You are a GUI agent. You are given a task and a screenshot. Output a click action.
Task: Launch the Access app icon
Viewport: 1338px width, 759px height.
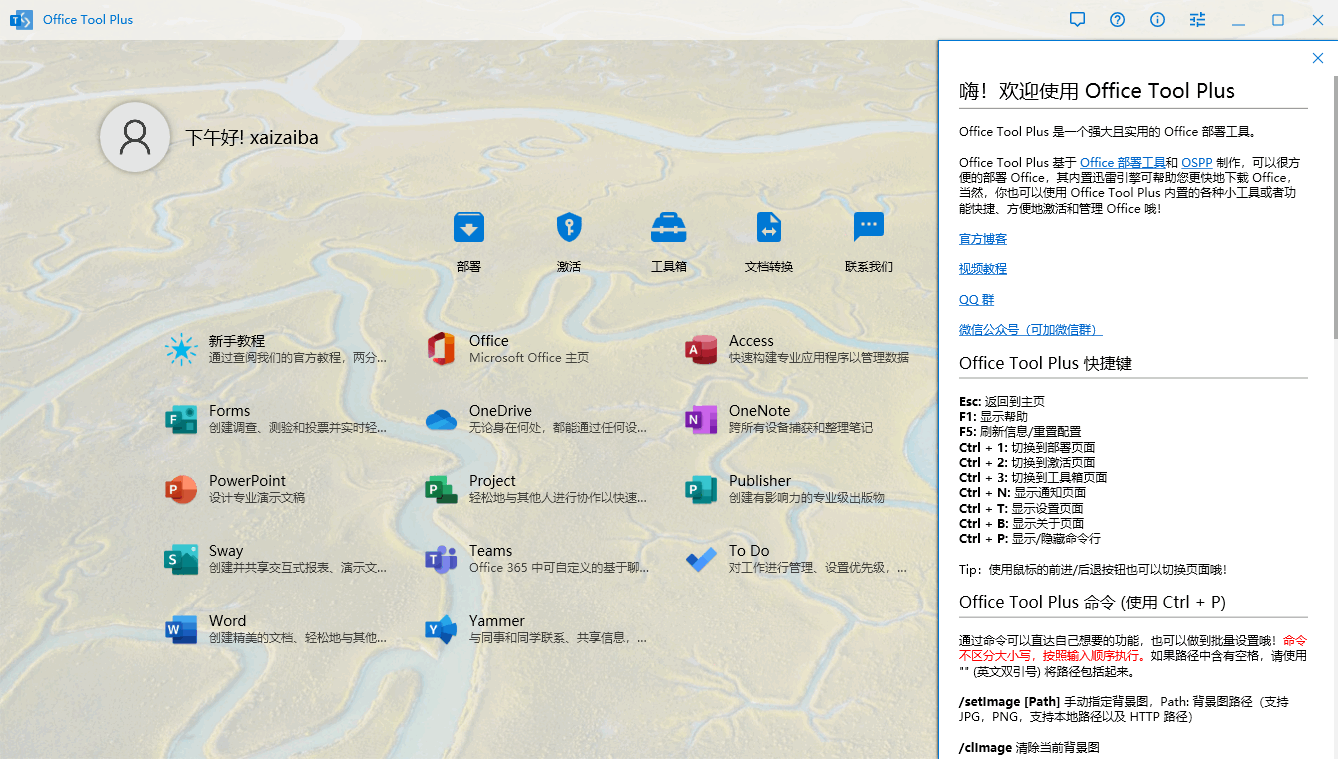tap(701, 349)
